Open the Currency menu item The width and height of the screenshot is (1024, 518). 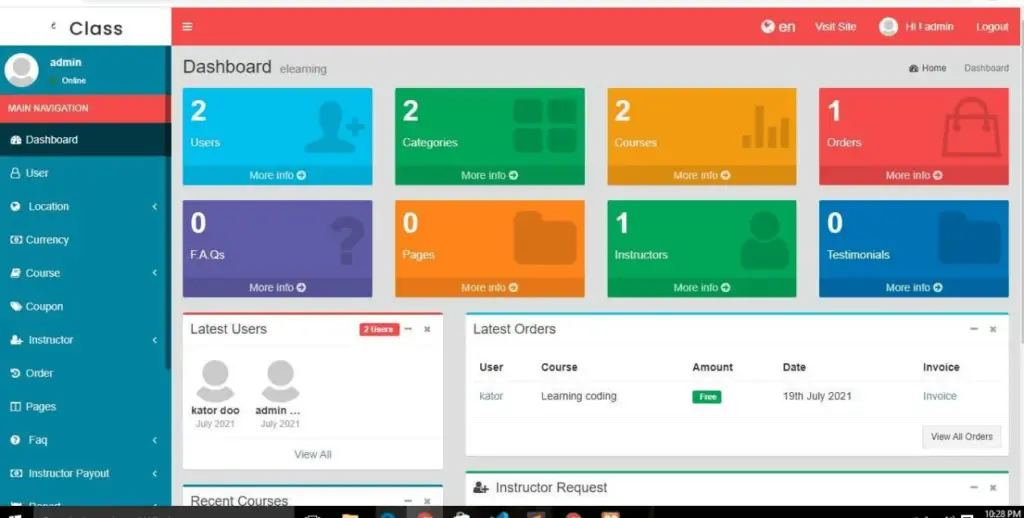point(85,240)
